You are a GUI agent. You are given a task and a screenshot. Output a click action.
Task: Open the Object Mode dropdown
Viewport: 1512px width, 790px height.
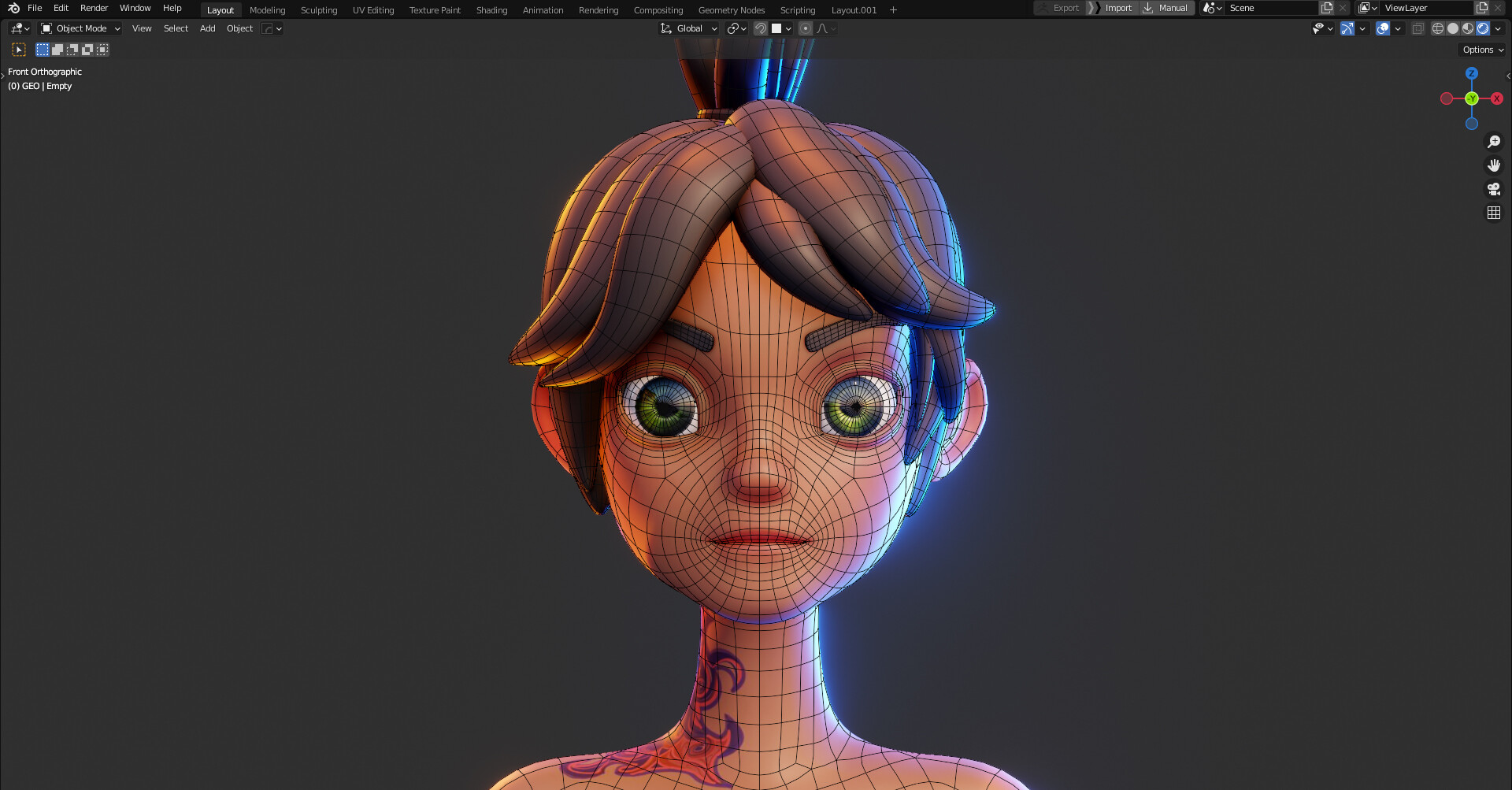pyautogui.click(x=80, y=28)
